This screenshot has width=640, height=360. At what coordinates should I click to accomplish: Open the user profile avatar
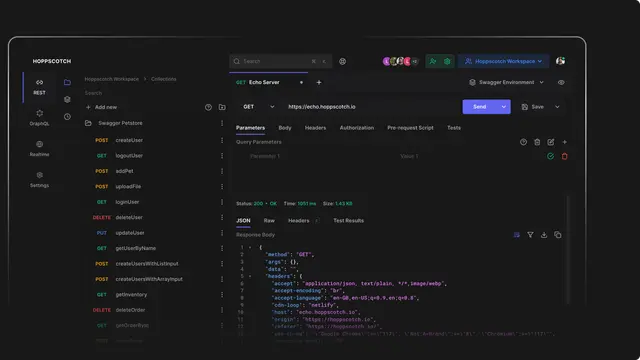[560, 61]
